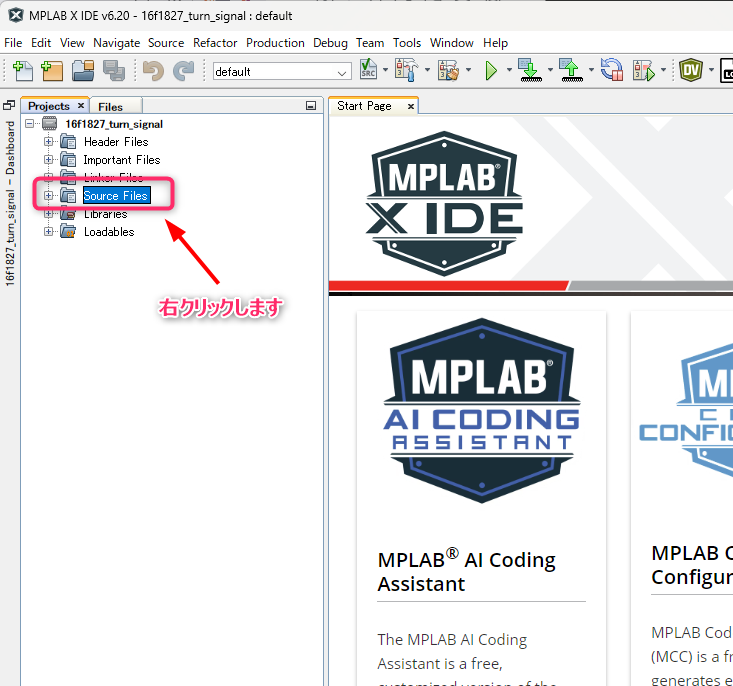Screen dimensions: 733x686
Task: Select the 16f1827_turn_signal project name
Action: pos(114,124)
